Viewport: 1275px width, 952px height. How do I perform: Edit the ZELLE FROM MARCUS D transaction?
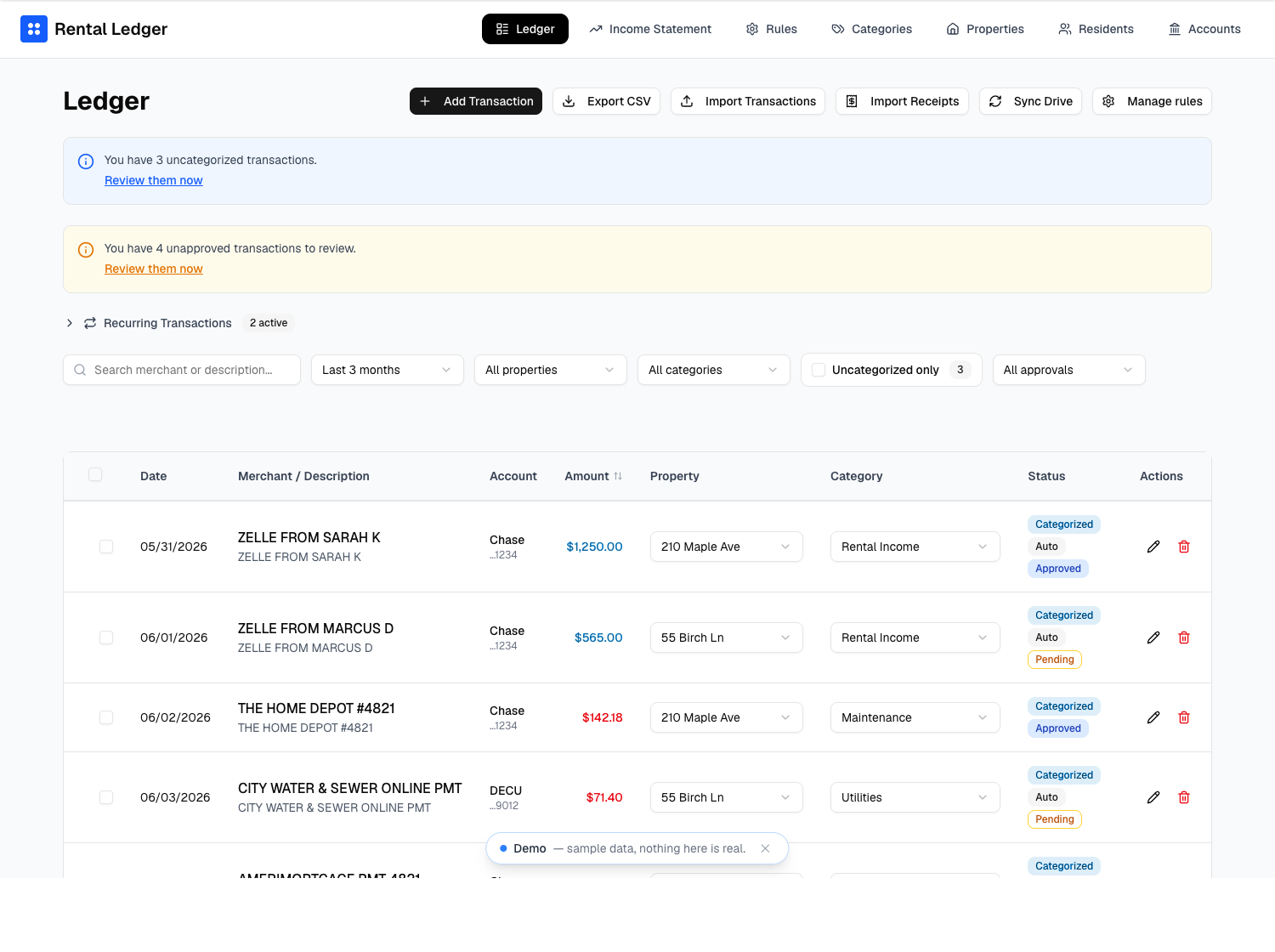click(x=1153, y=637)
